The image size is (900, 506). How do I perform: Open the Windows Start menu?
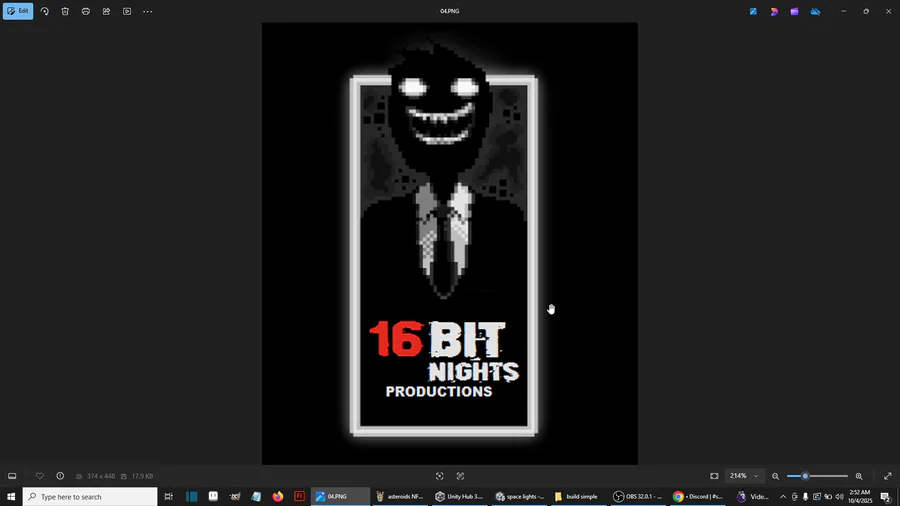pos(11,497)
